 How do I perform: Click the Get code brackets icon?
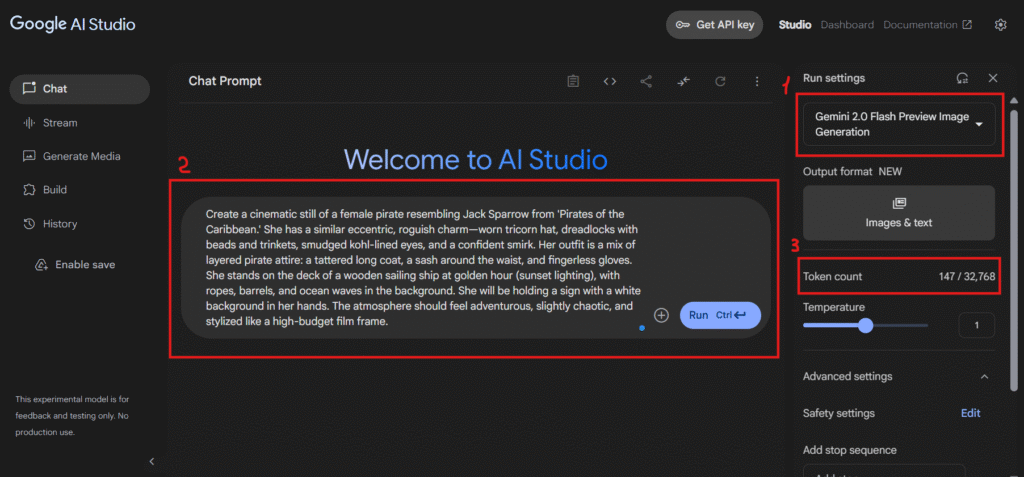610,81
